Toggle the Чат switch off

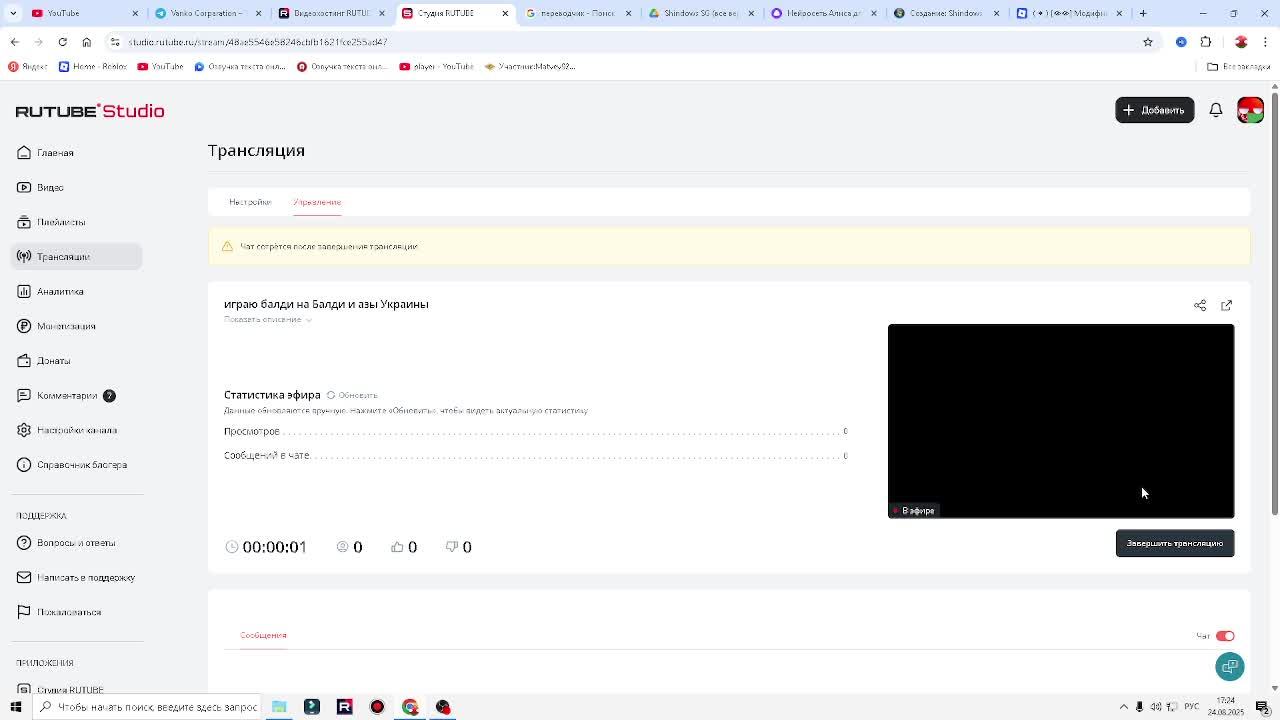[x=1225, y=636]
